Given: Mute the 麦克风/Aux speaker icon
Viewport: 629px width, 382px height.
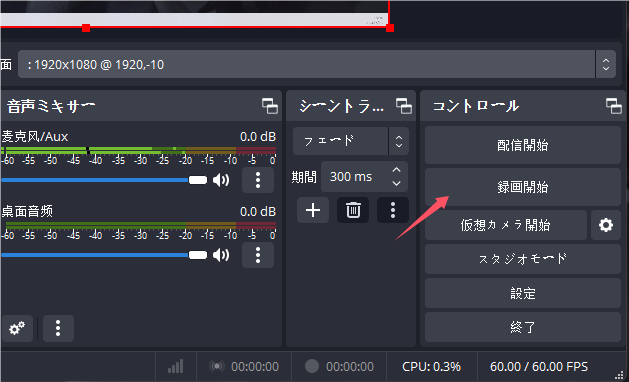Looking at the screenshot, I should [x=221, y=180].
